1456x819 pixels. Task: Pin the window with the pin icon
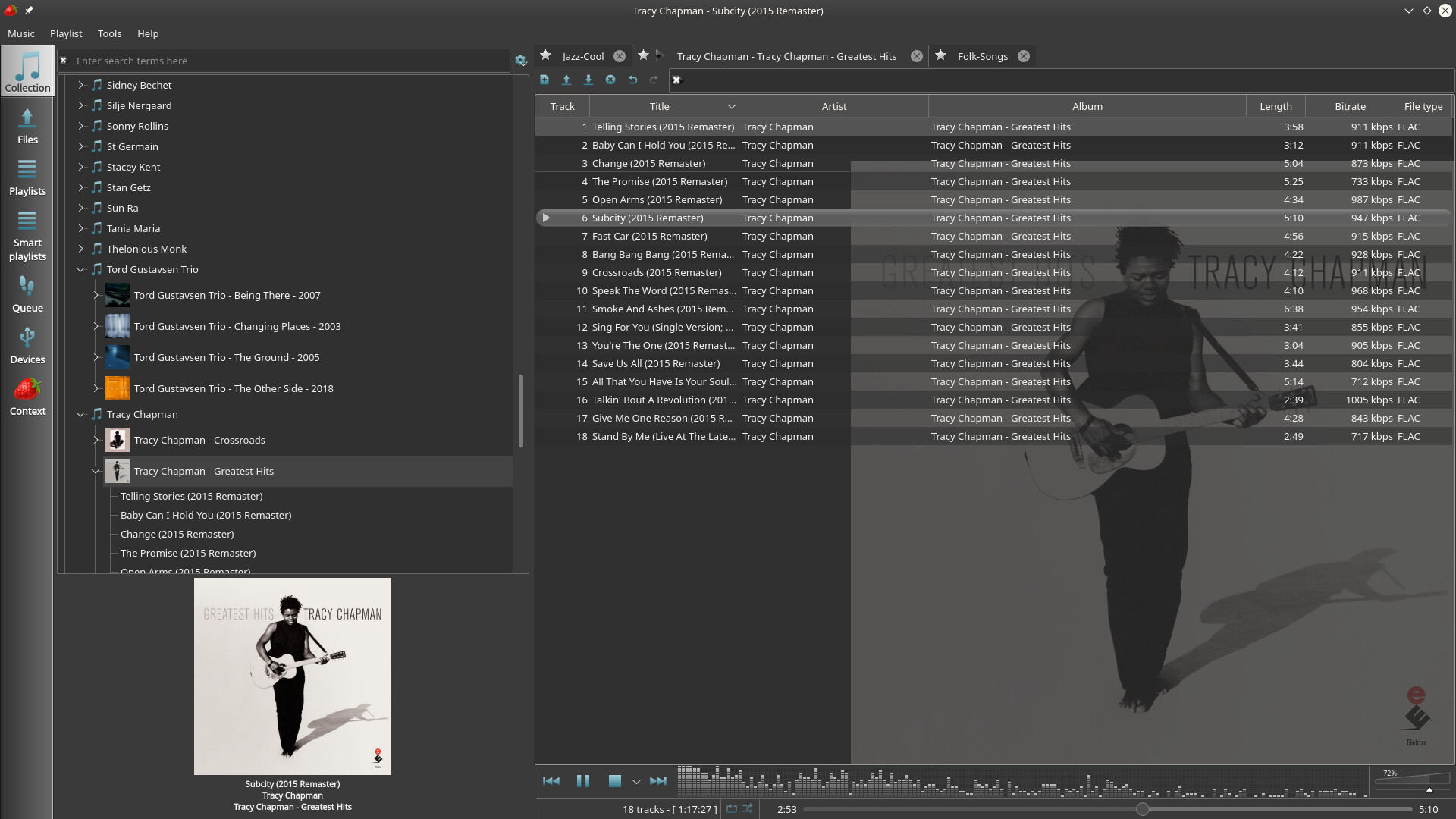(29, 11)
